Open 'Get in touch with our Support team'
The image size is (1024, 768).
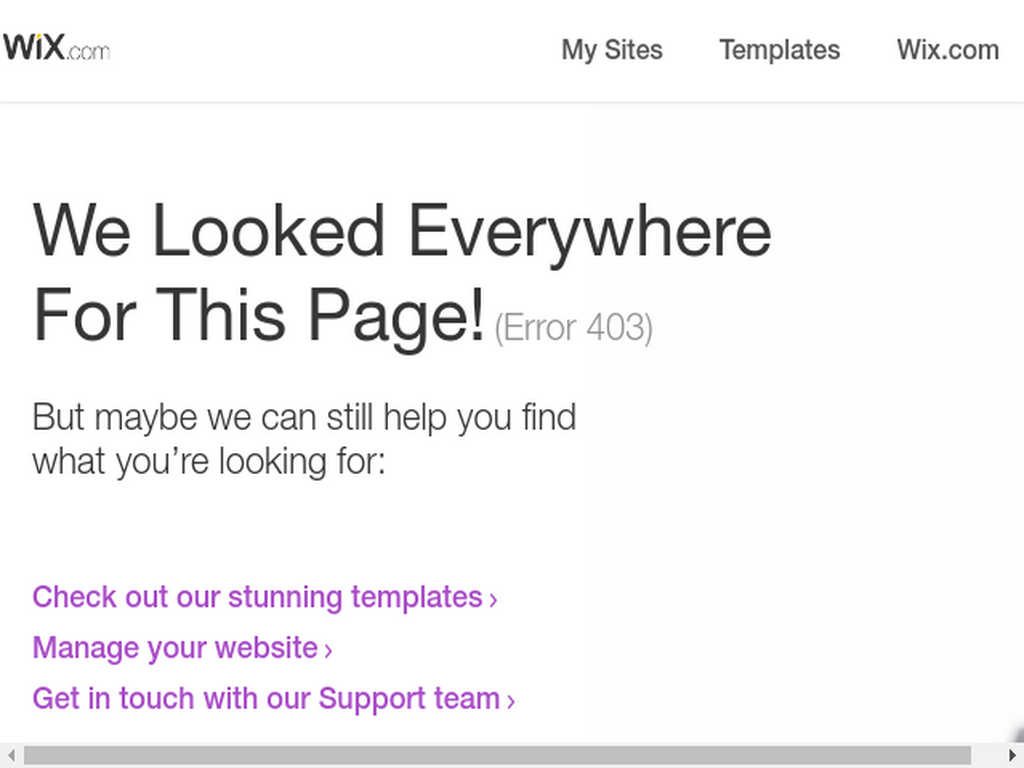pyautogui.click(x=266, y=699)
